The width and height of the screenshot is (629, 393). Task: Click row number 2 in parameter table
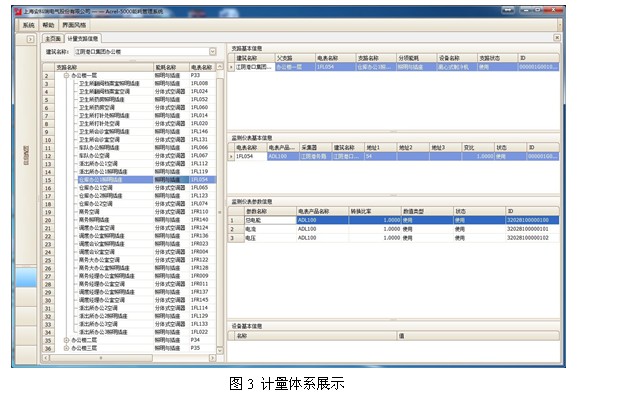point(236,229)
